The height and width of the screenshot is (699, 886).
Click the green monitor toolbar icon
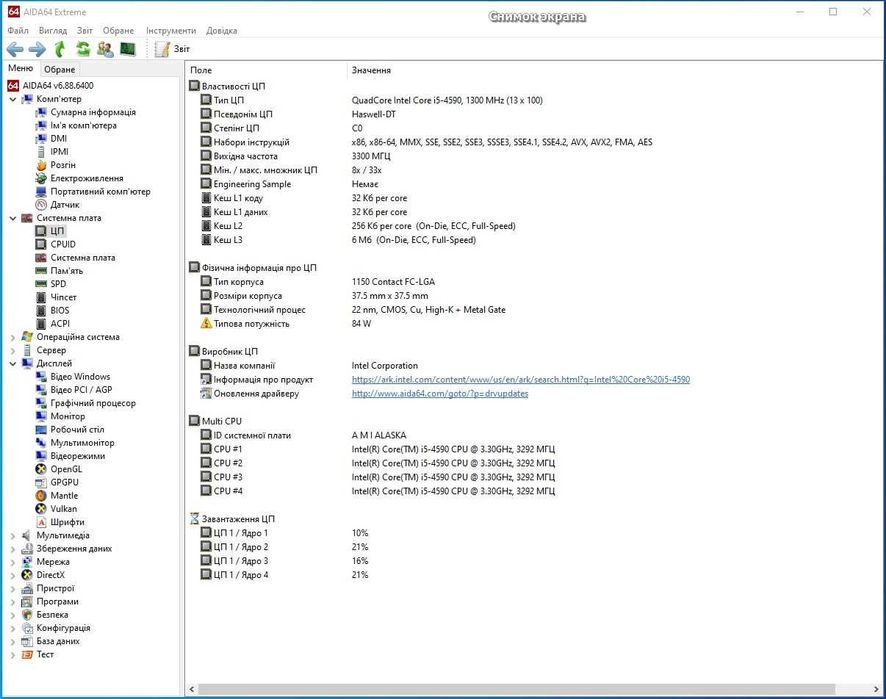(x=128, y=50)
